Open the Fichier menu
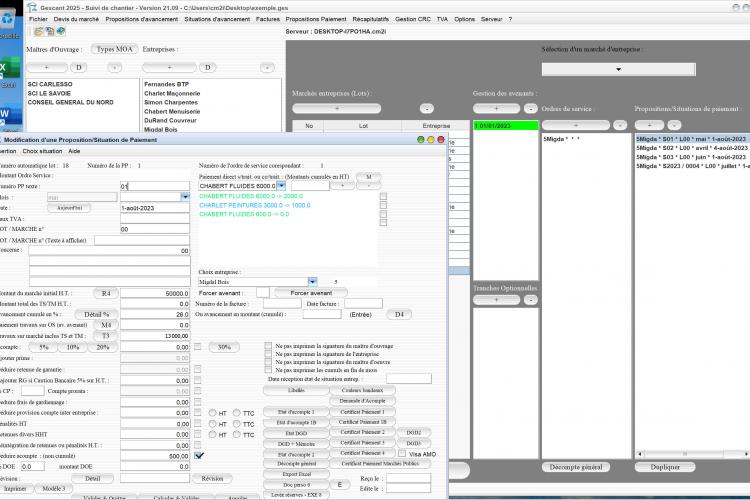Viewport: 750px width, 500px height. click(38, 19)
